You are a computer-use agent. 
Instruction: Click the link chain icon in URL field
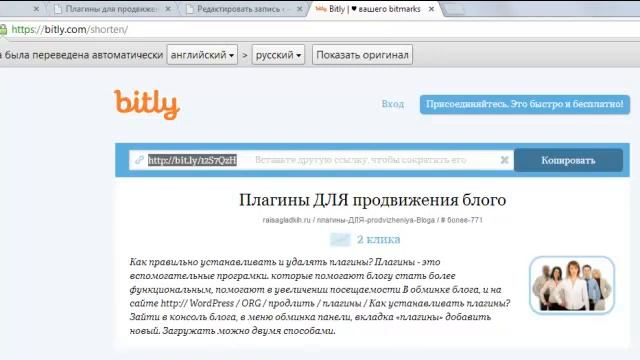139,160
